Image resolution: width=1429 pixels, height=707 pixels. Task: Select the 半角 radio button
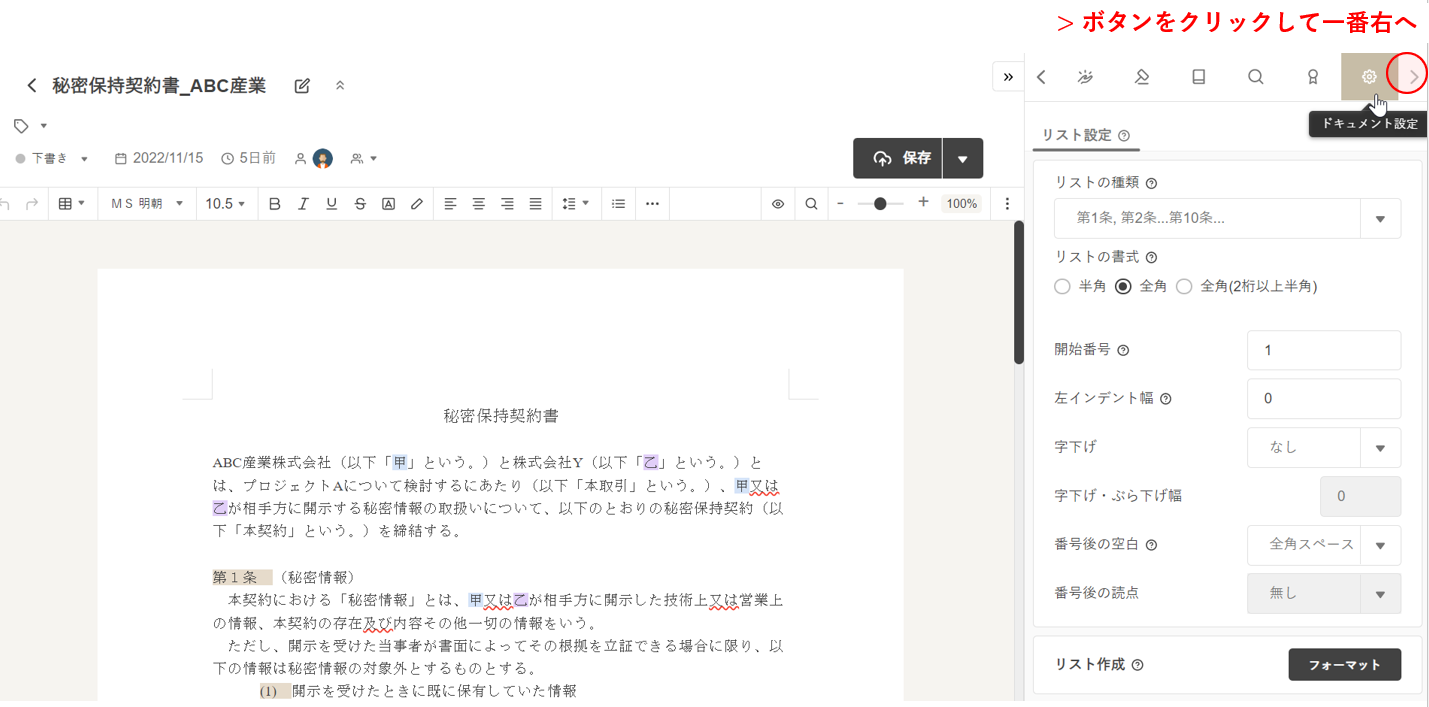tap(1062, 287)
